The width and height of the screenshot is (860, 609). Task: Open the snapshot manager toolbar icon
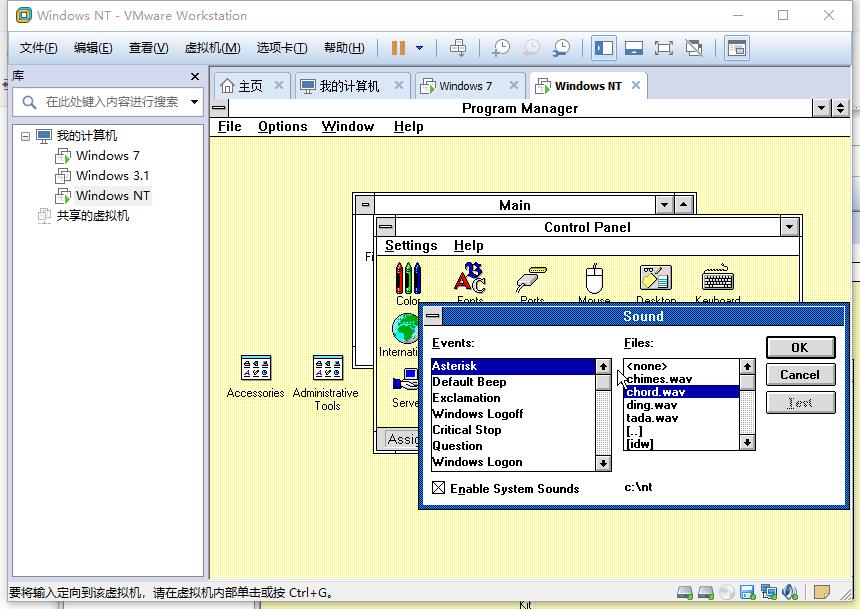click(561, 48)
